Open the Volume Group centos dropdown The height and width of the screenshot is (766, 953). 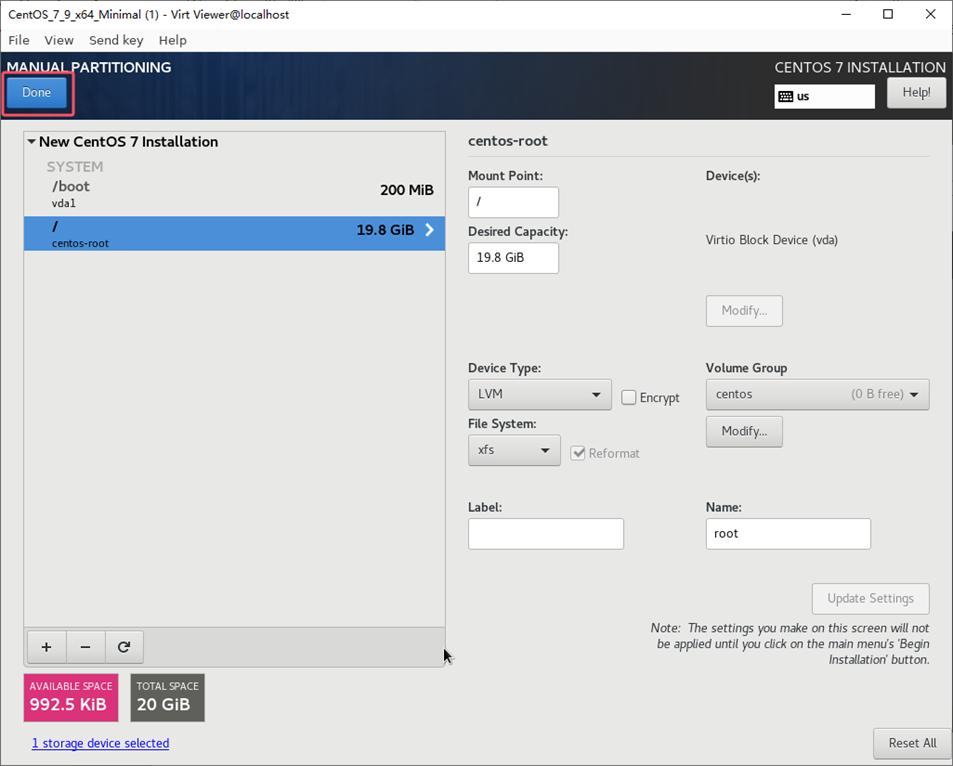coord(817,395)
